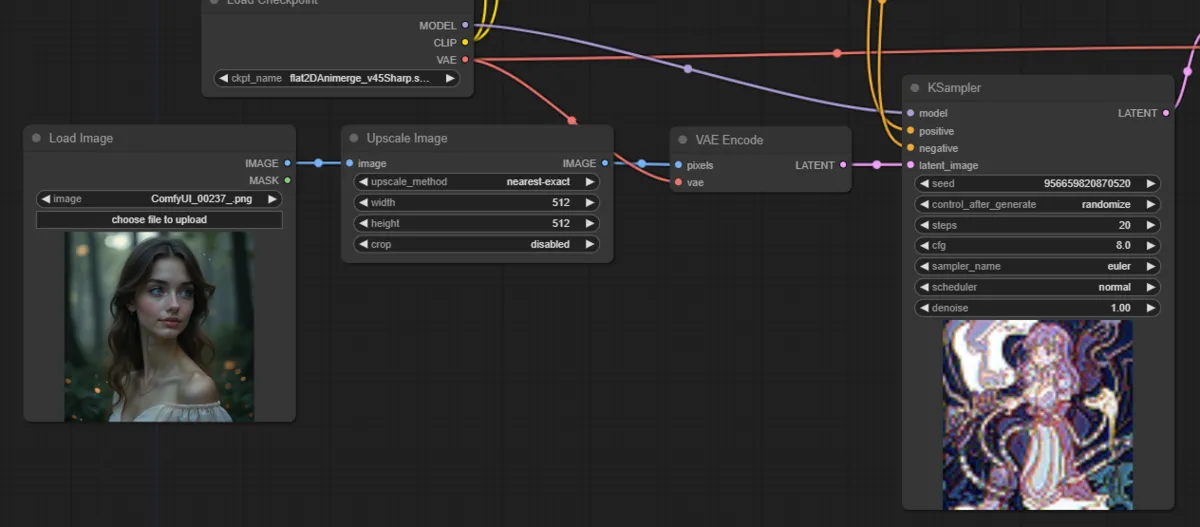
Task: Increase denoise with its right arrow
Action: tap(1151, 308)
